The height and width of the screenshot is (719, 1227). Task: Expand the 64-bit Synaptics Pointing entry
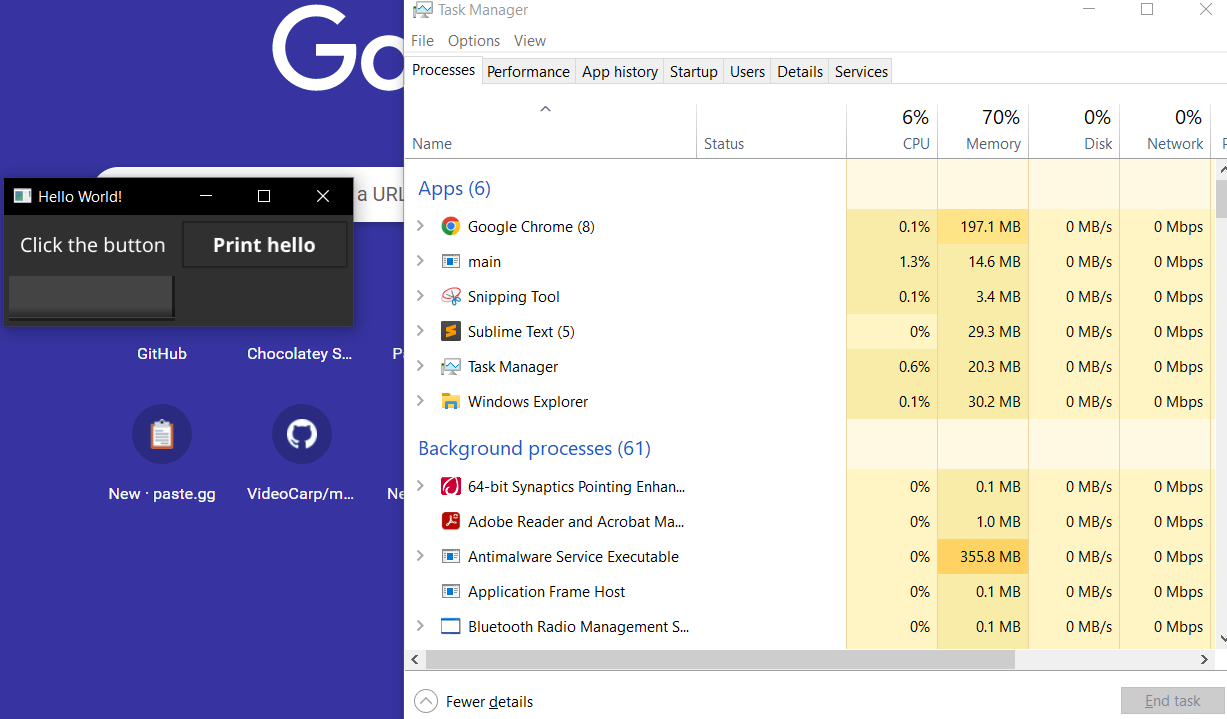[421, 486]
